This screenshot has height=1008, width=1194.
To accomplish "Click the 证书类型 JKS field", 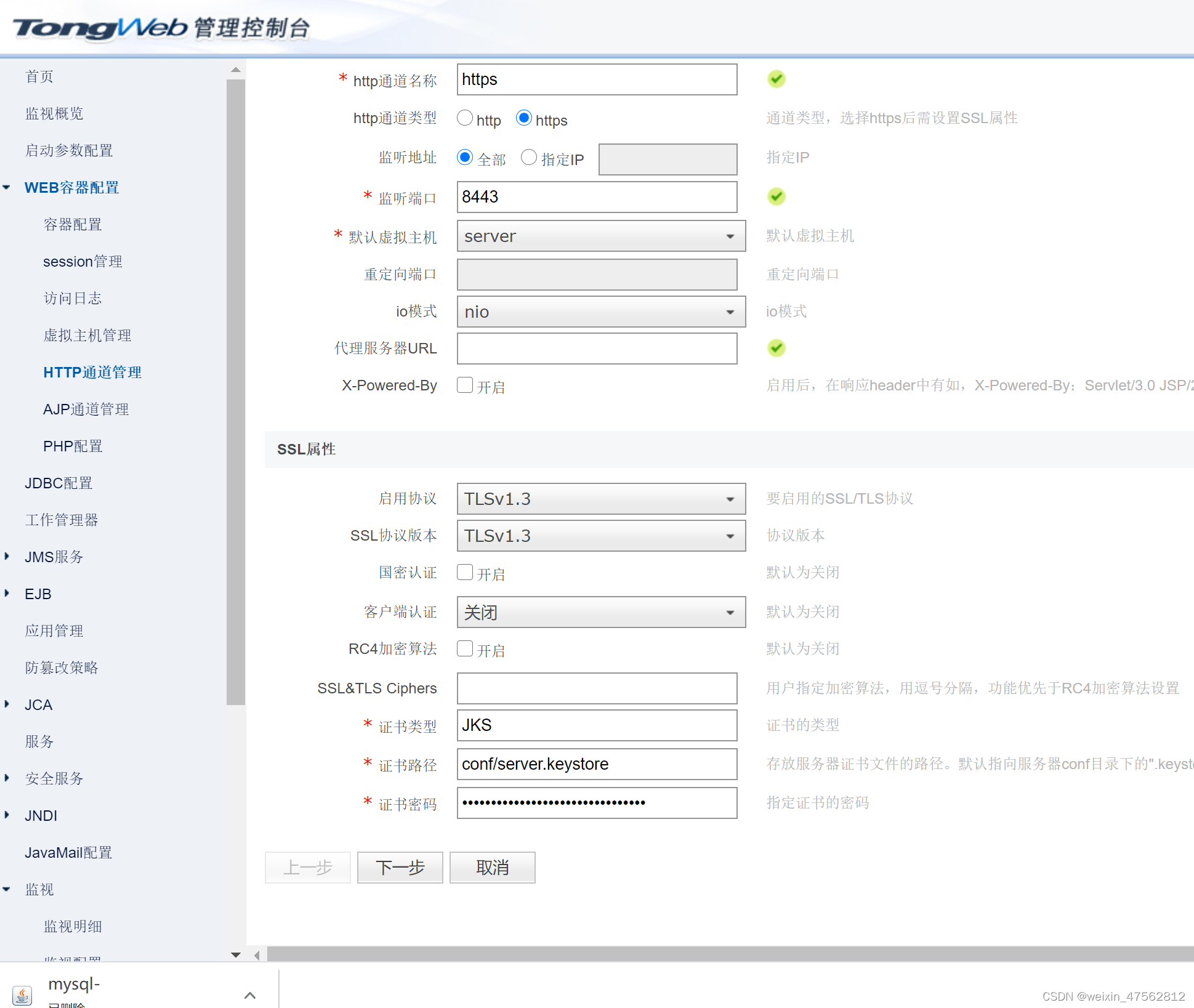I will click(597, 725).
